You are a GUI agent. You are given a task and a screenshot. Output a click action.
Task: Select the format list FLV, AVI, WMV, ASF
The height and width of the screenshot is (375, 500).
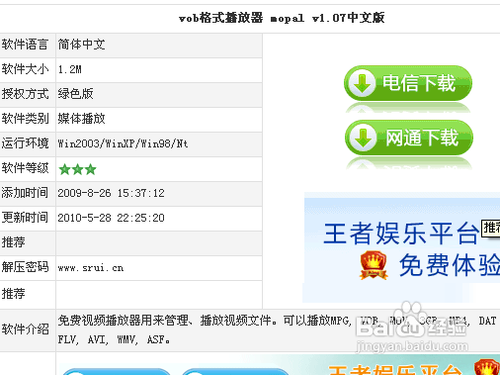click(x=114, y=340)
